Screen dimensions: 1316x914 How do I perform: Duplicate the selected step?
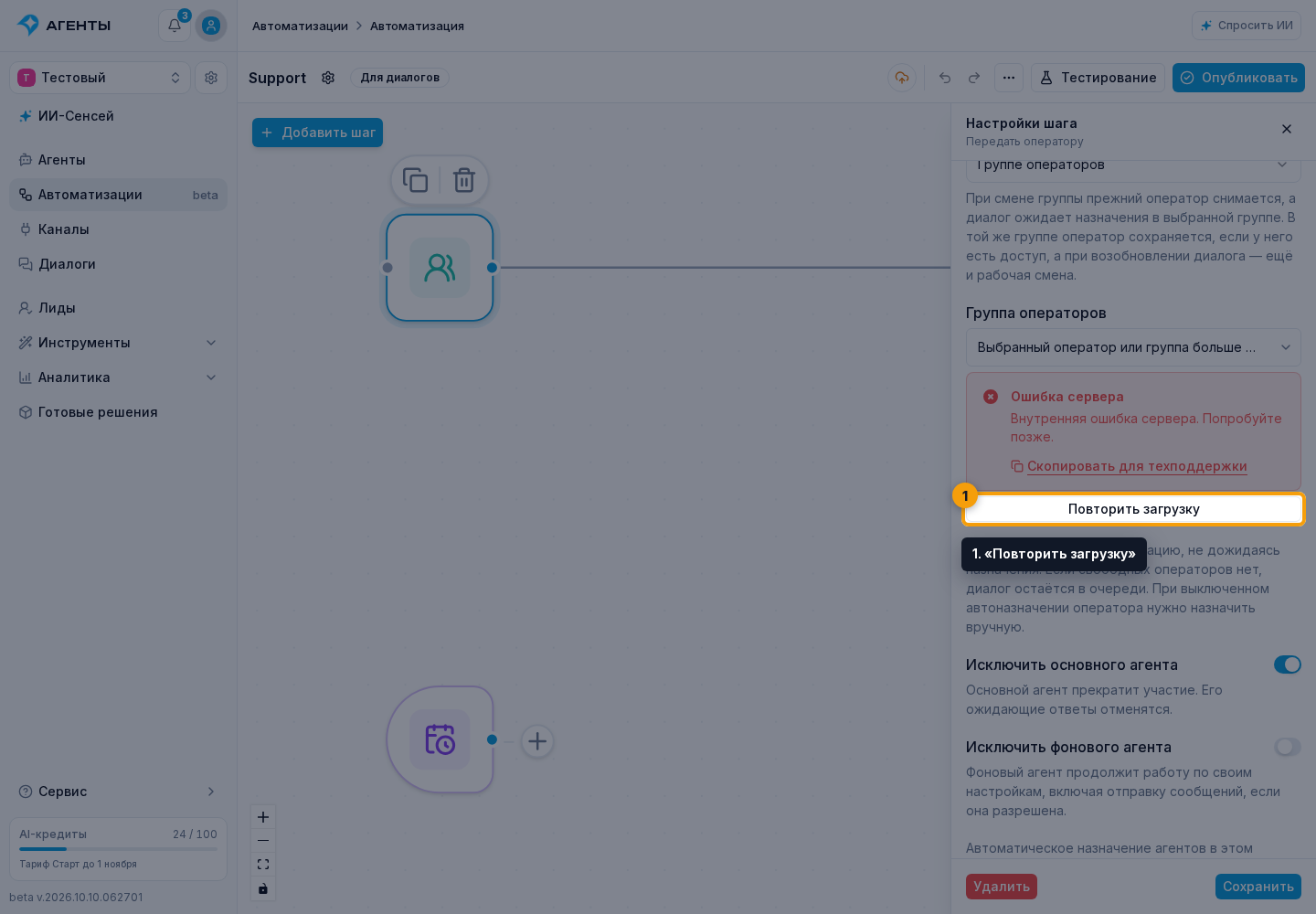tap(416, 180)
